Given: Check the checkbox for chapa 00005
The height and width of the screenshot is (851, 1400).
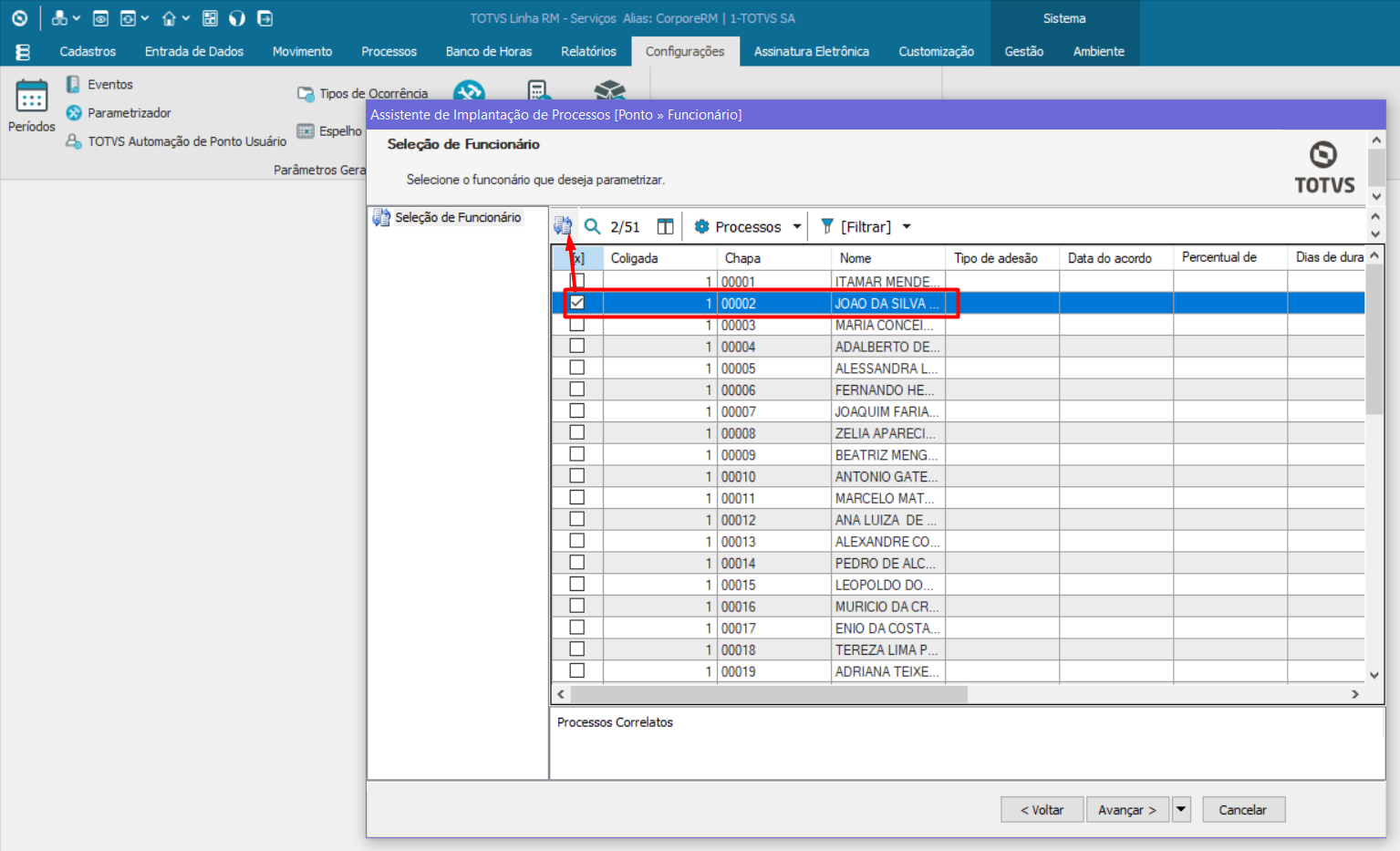Looking at the screenshot, I should point(576,368).
